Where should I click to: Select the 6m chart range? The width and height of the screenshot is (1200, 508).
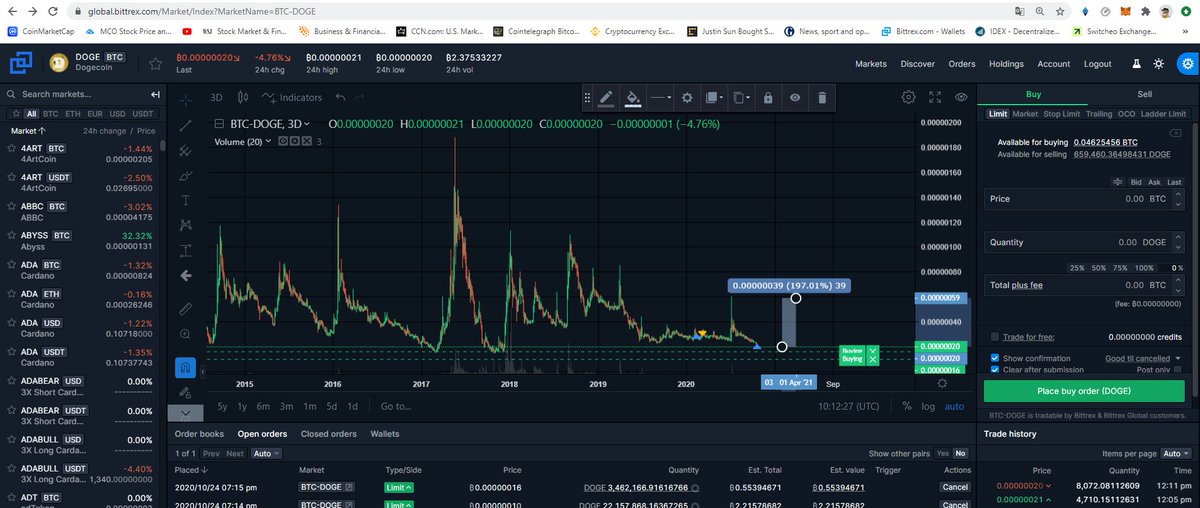263,406
